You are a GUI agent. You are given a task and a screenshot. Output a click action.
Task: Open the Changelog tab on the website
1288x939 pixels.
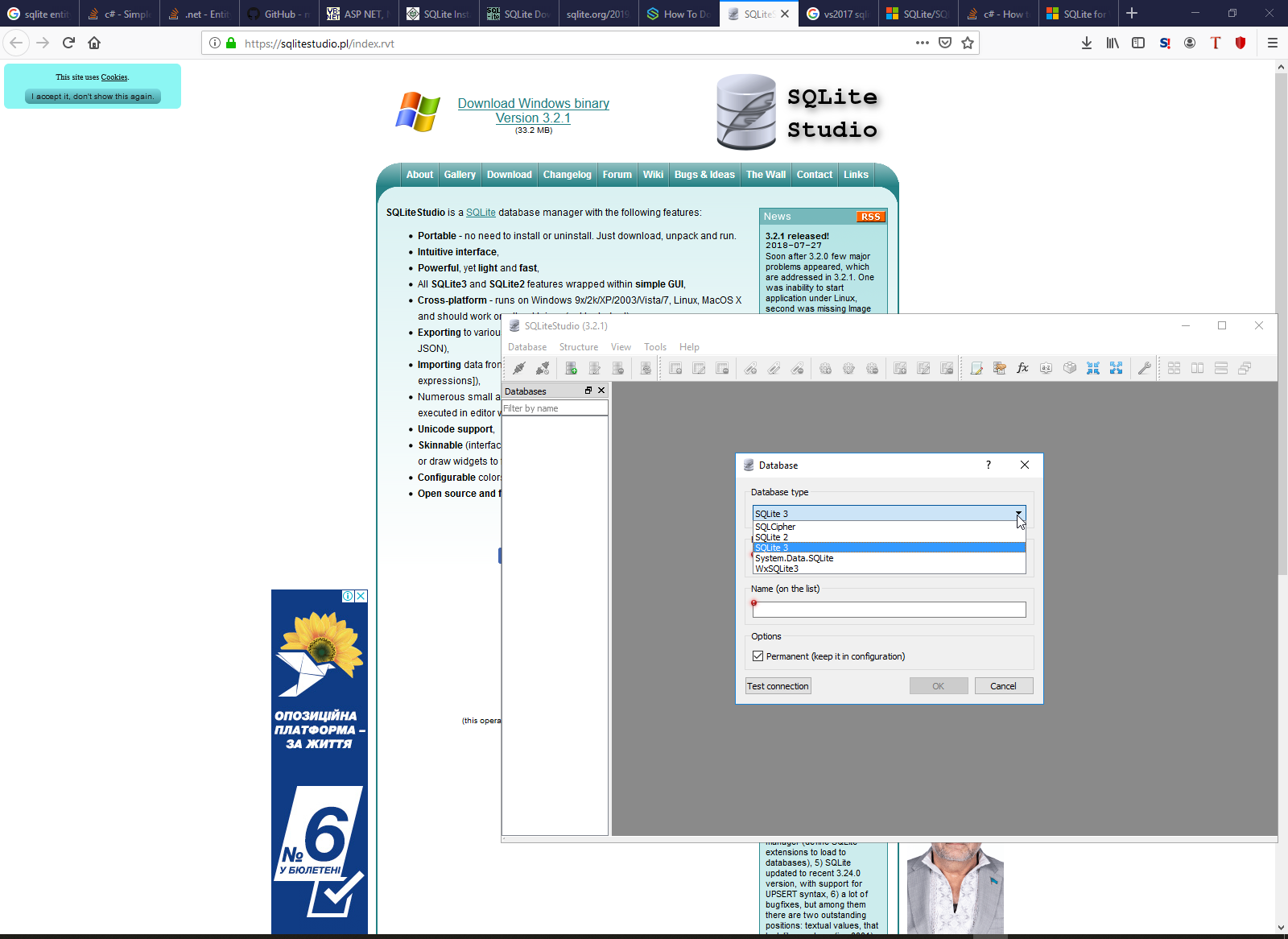[567, 175]
